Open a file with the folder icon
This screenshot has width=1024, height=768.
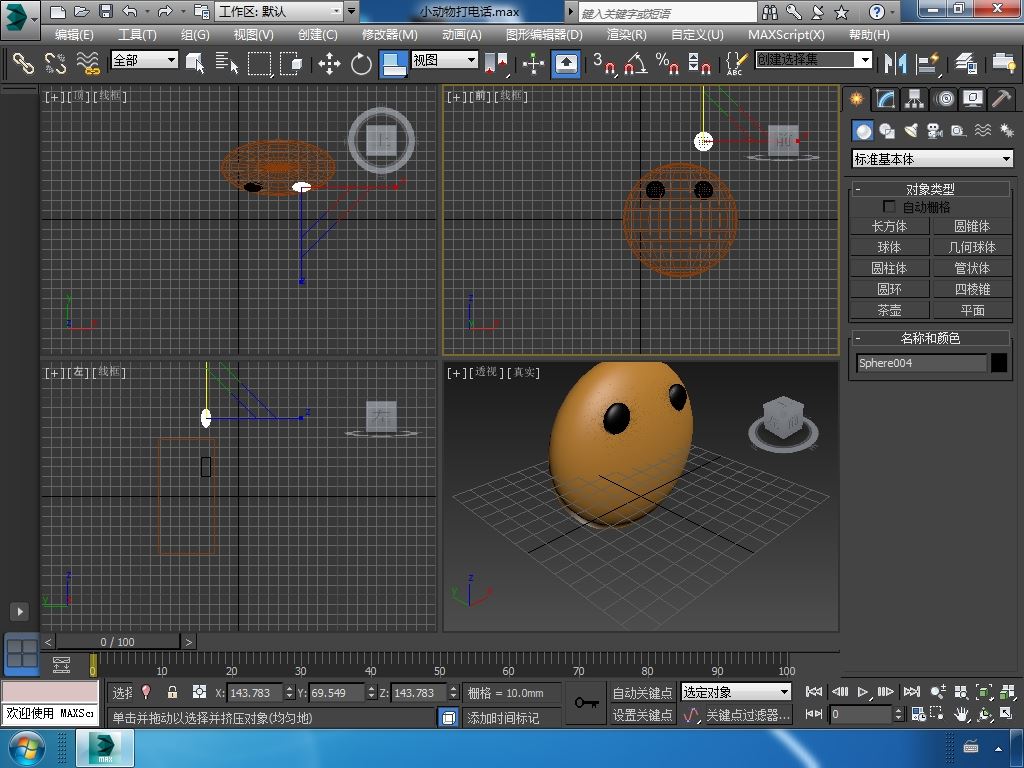(x=82, y=11)
